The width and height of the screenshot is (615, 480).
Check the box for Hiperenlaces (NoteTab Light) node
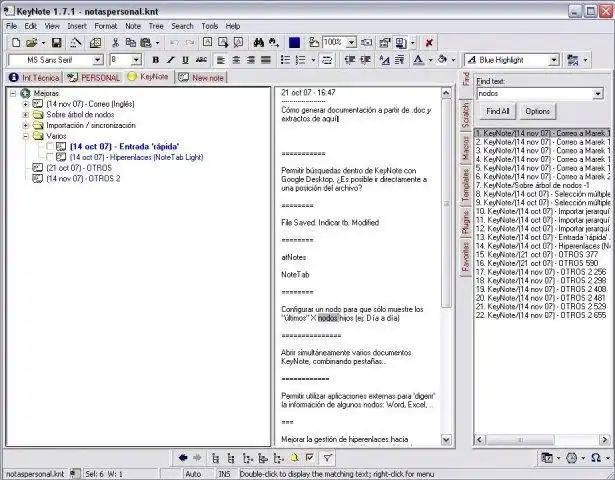(x=50, y=157)
